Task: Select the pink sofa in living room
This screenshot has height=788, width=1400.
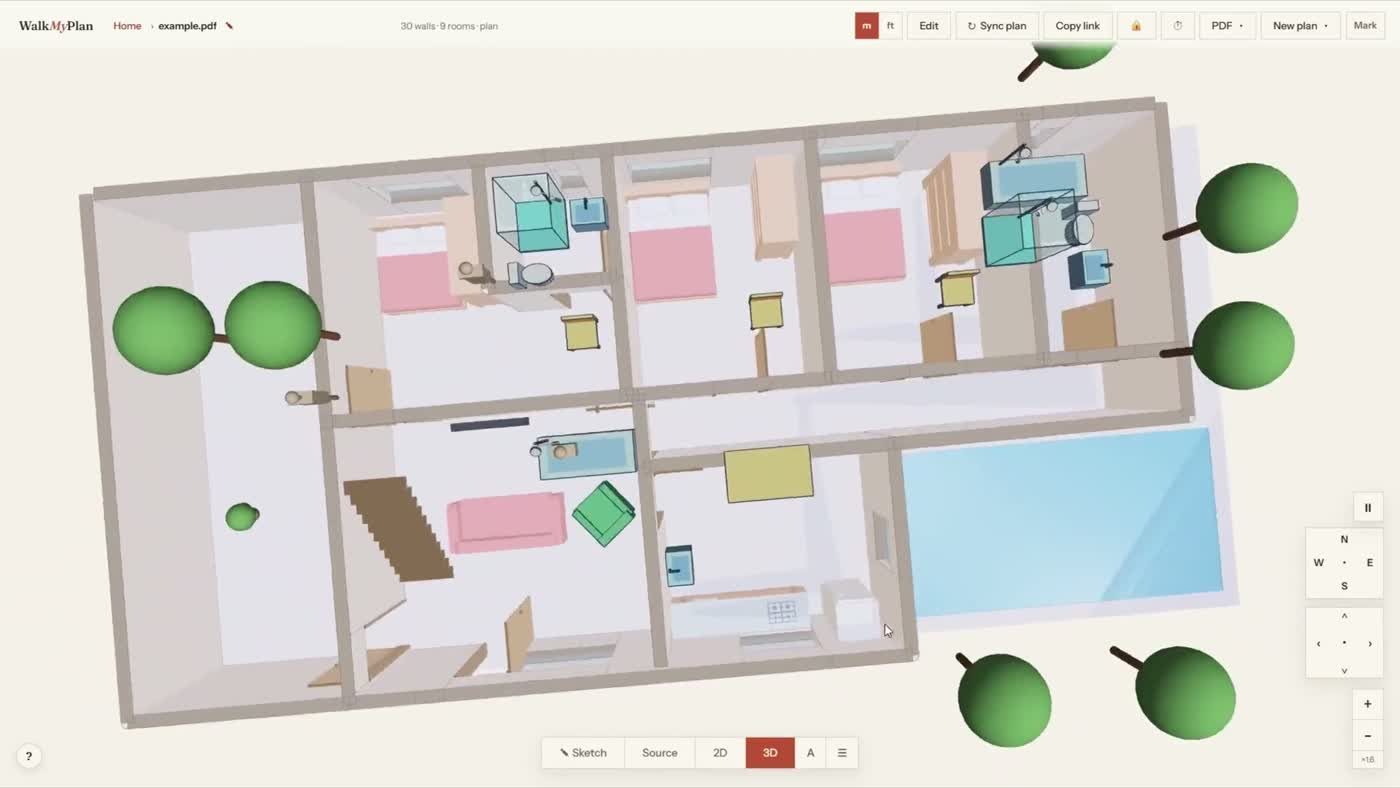Action: coord(506,522)
